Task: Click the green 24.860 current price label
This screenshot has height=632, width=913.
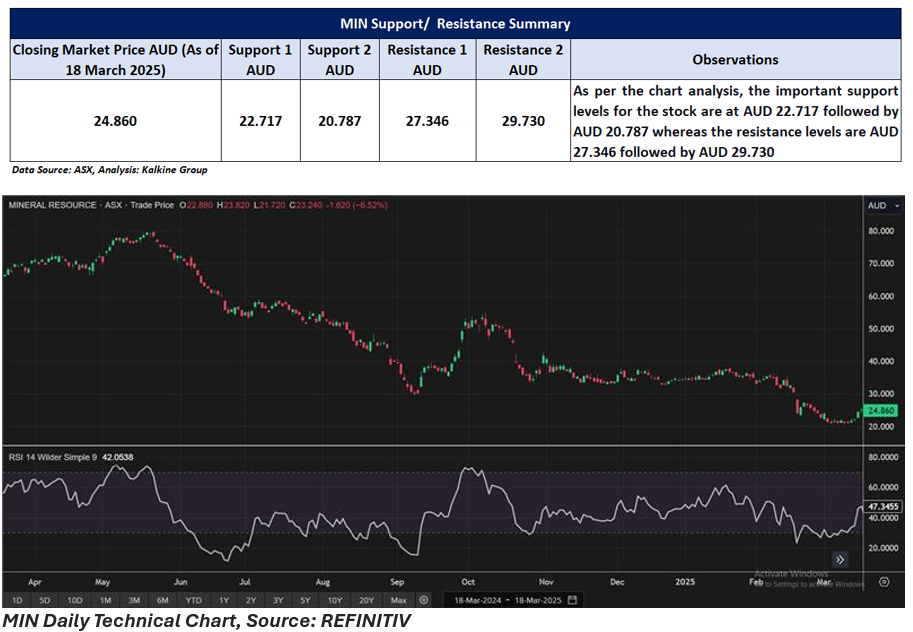Action: [x=881, y=411]
